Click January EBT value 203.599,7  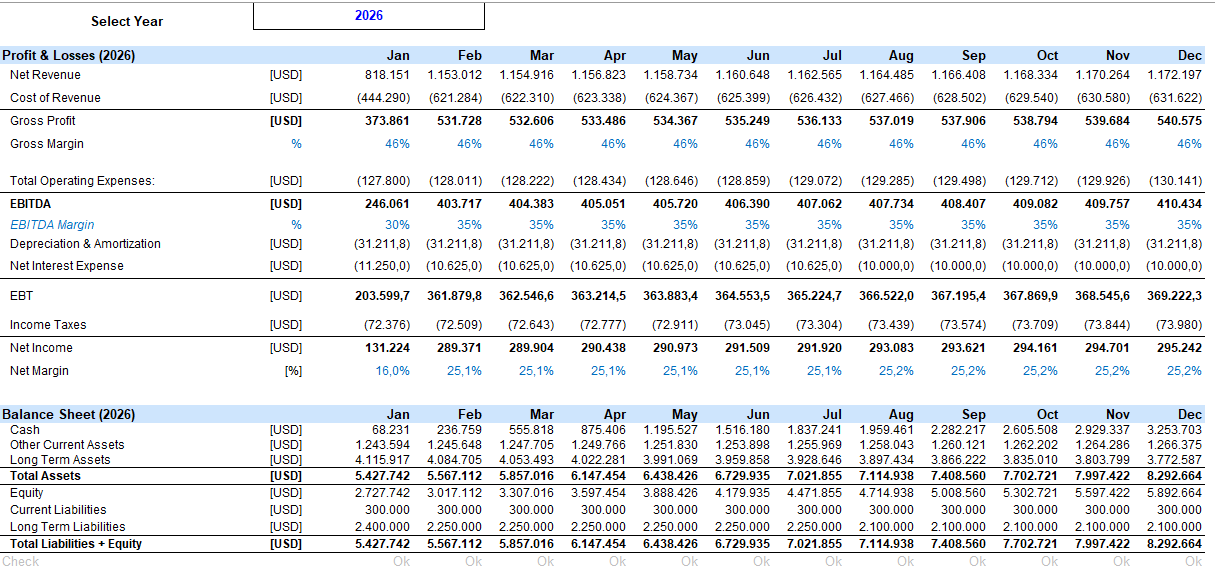point(383,296)
